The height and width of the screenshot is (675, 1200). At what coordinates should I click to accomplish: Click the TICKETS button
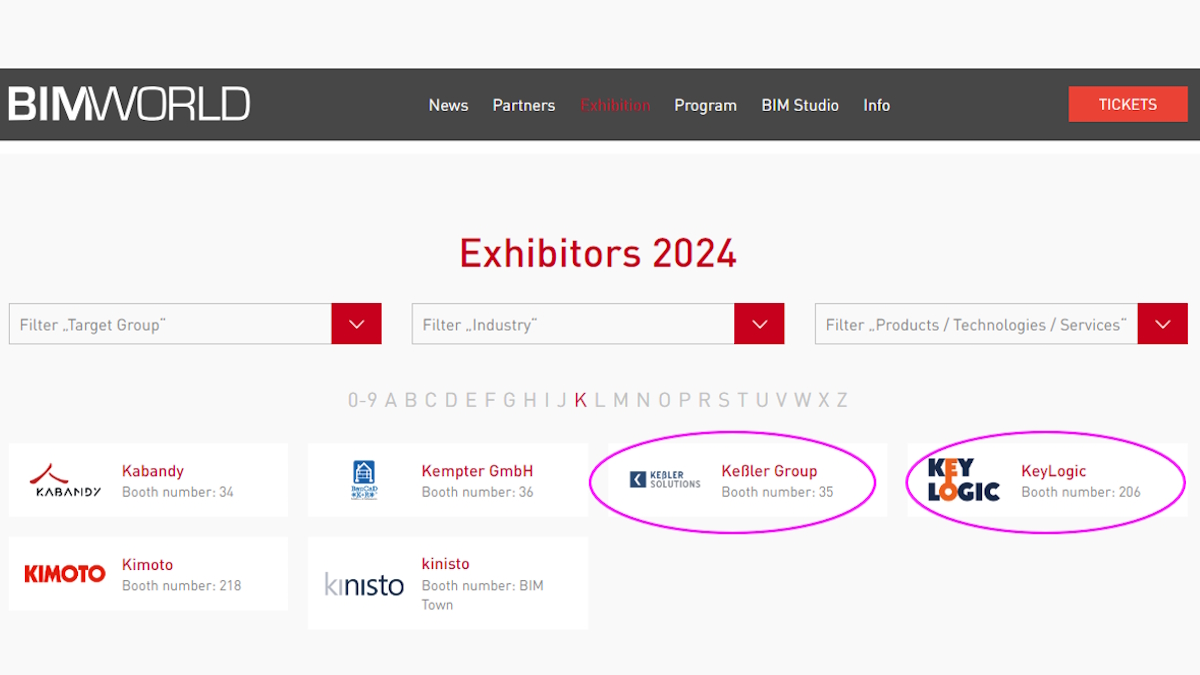pos(1128,104)
